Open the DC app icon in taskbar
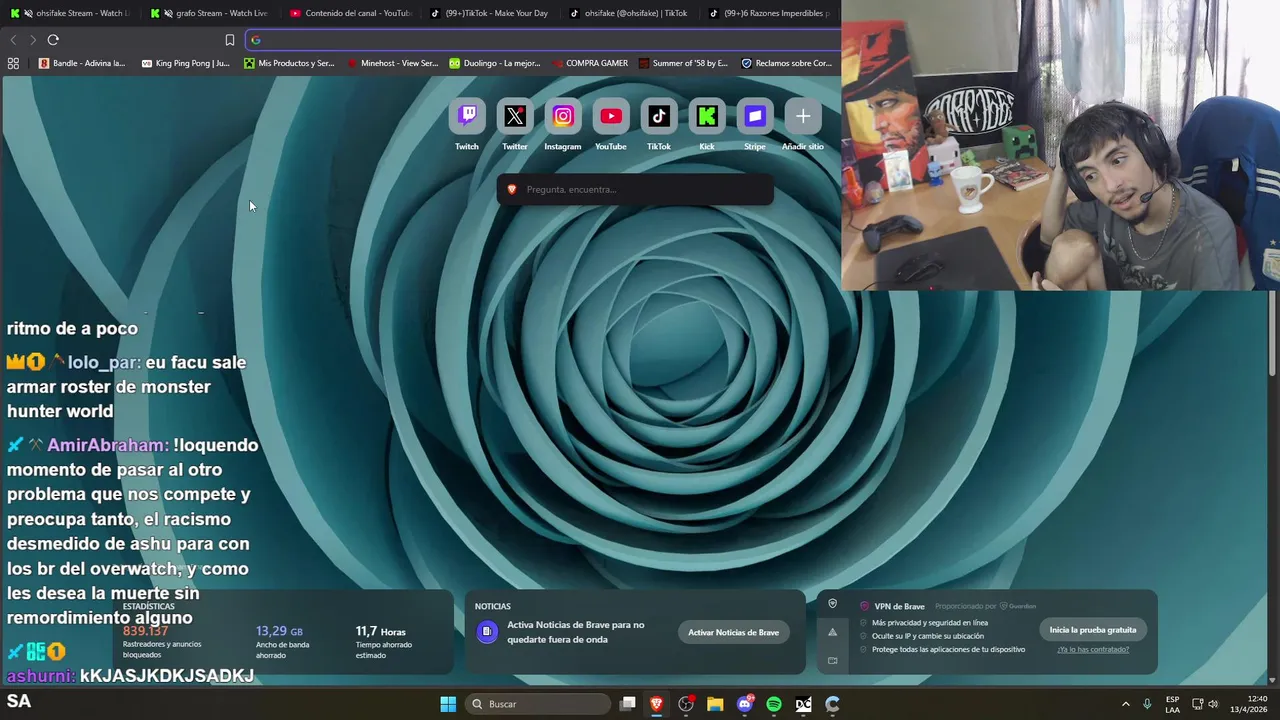This screenshot has height=720, width=1280. (803, 704)
